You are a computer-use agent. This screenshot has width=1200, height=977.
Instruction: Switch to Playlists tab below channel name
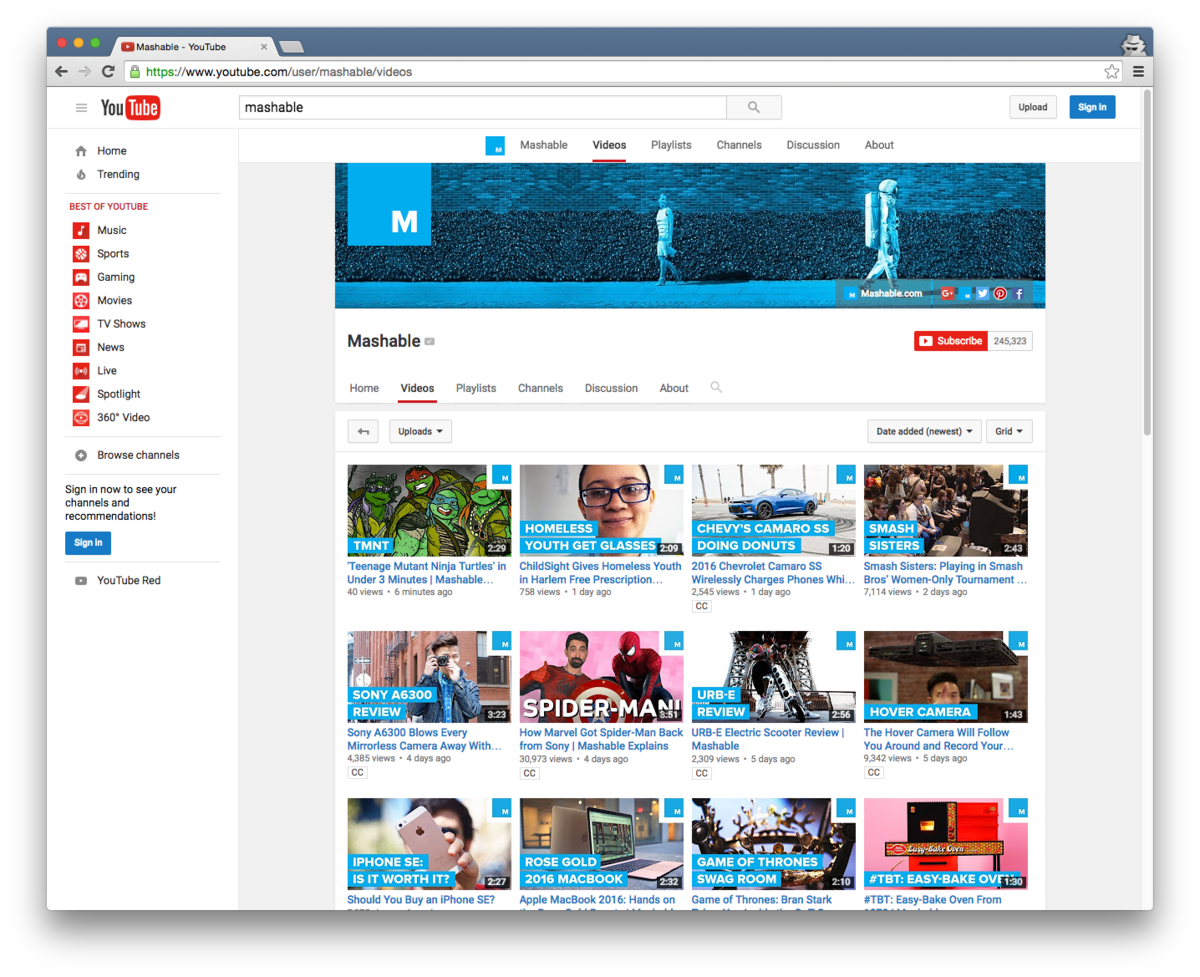[476, 388]
